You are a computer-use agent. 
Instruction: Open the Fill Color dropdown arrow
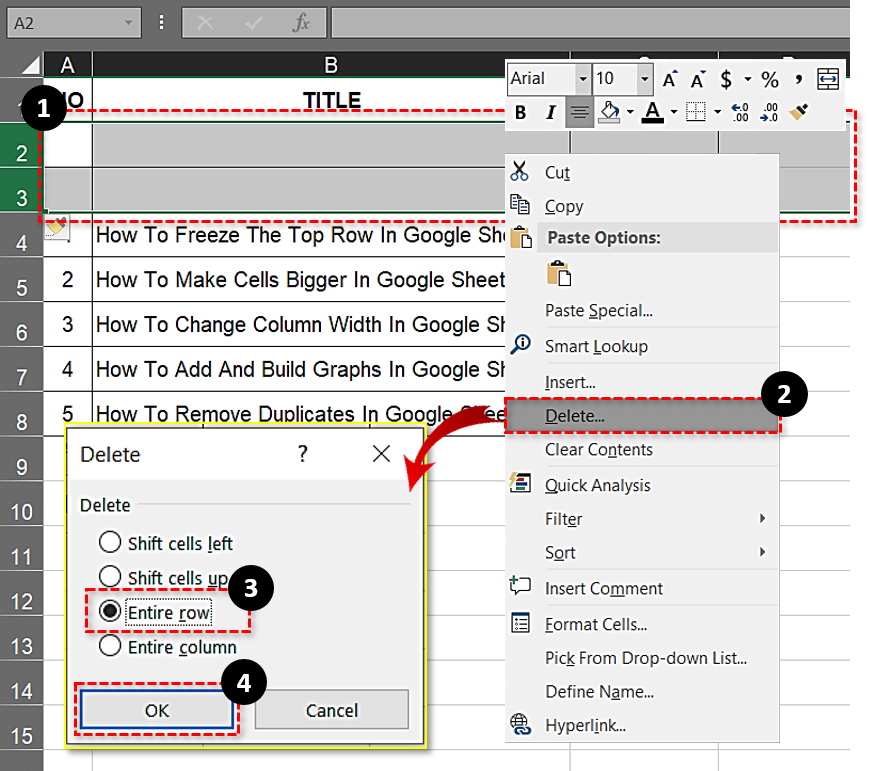[630, 112]
